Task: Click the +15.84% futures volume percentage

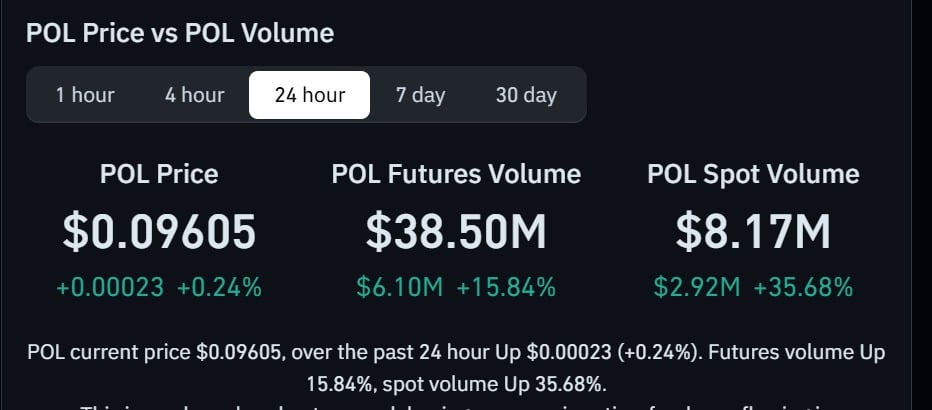Action: coord(506,288)
